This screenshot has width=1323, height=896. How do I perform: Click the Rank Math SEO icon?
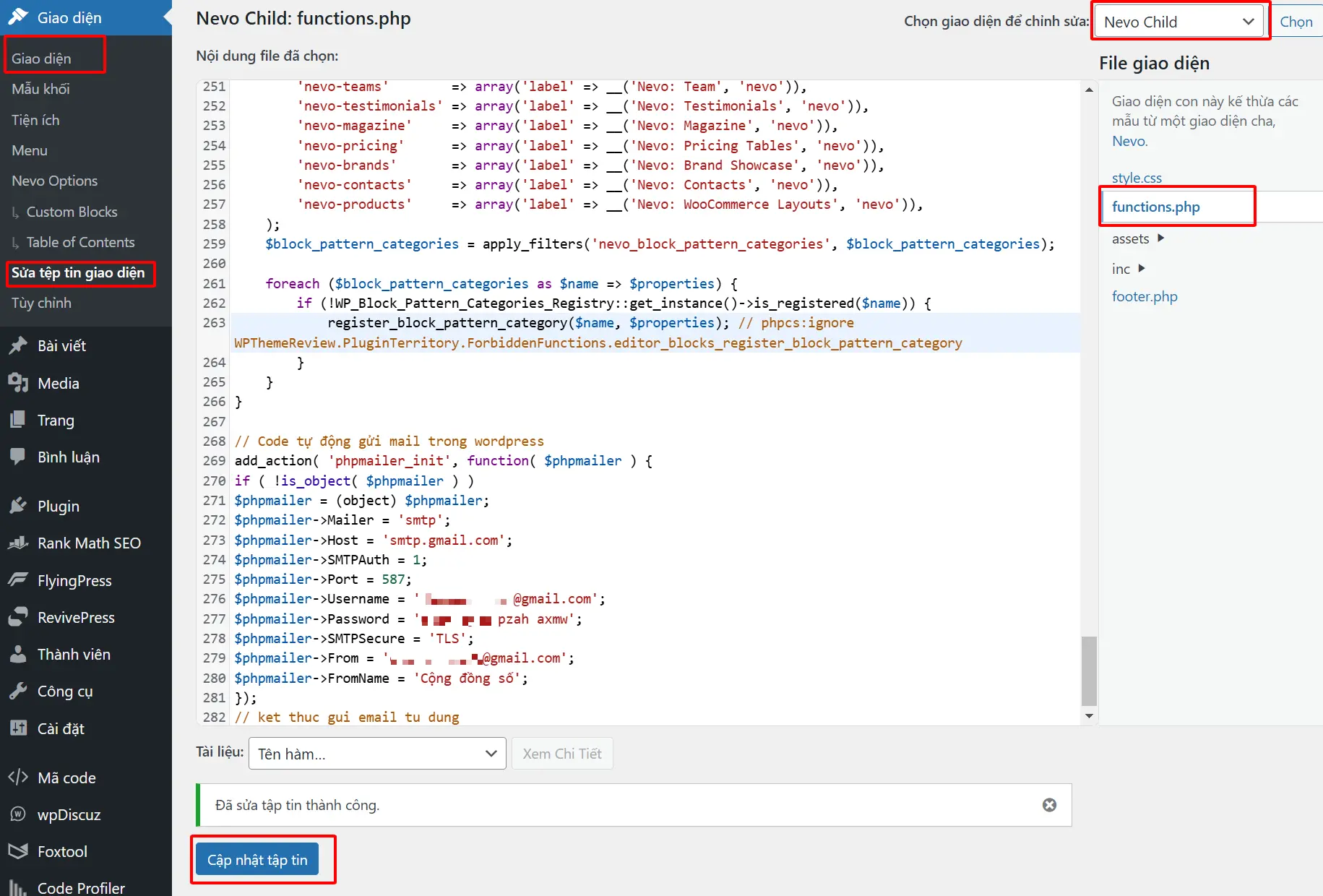tap(18, 543)
